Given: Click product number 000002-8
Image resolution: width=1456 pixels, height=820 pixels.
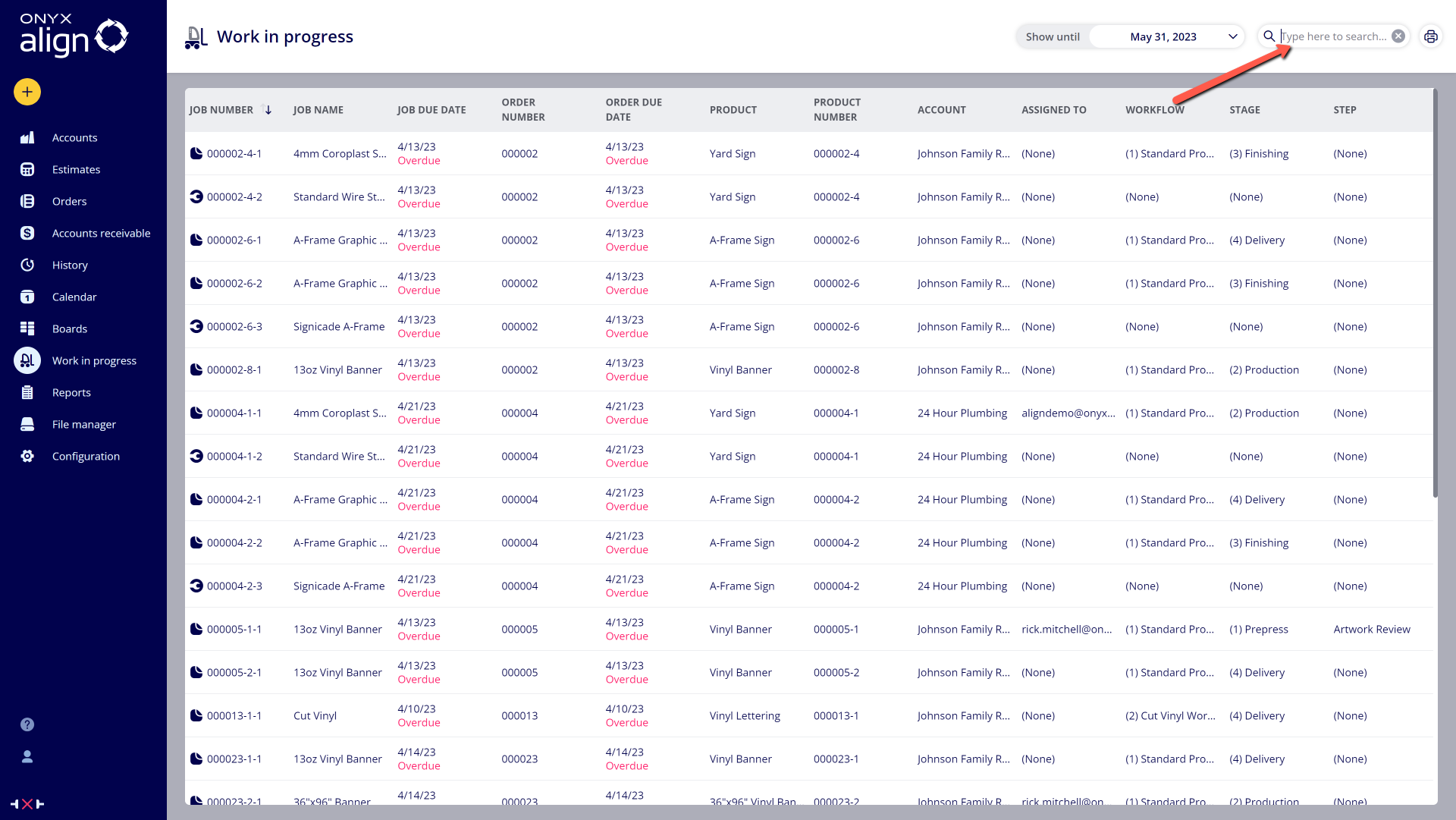Looking at the screenshot, I should tap(836, 370).
